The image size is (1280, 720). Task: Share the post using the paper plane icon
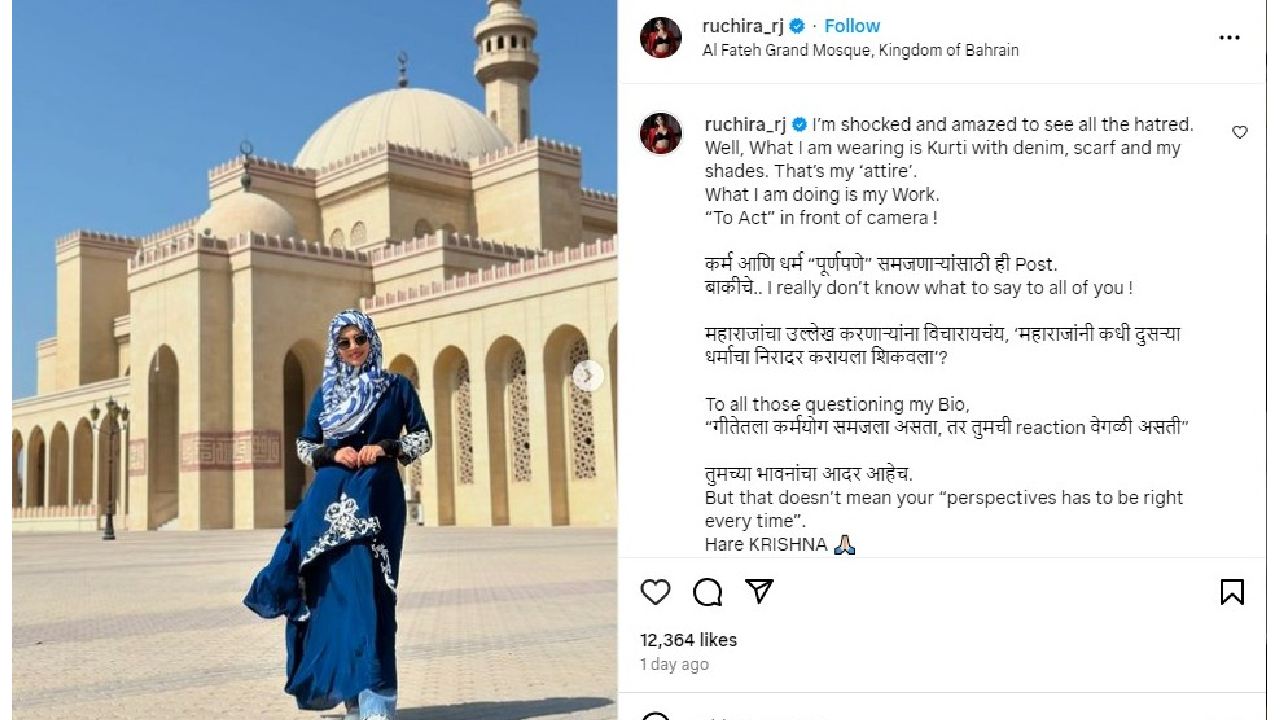click(760, 591)
